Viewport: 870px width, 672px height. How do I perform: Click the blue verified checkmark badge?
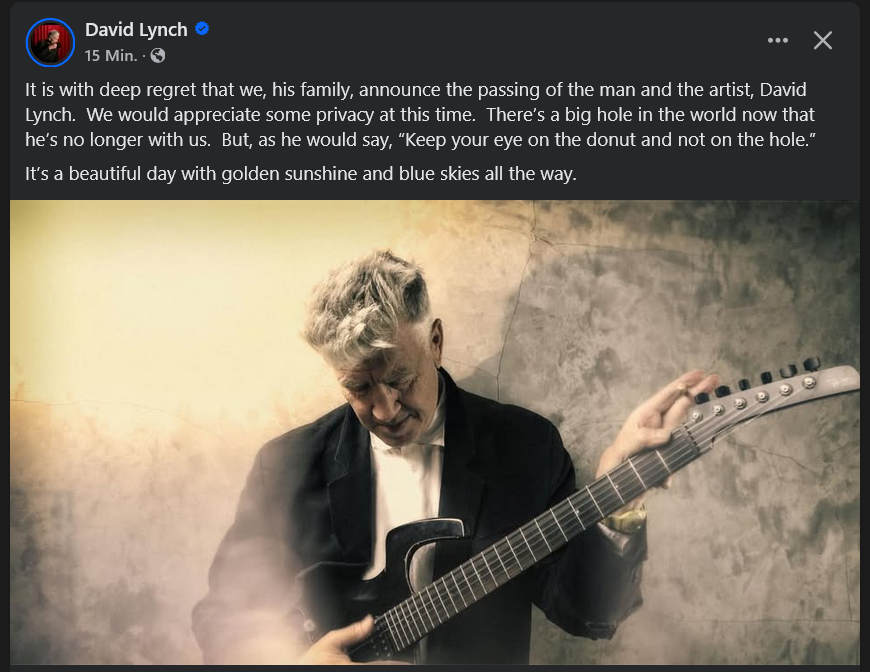(202, 29)
